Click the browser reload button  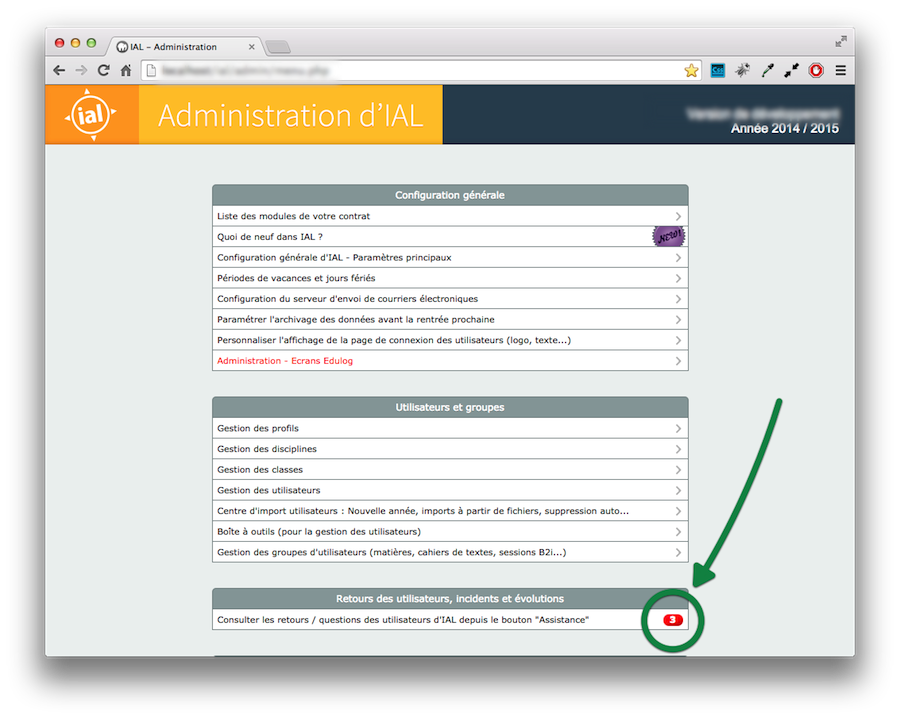[103, 70]
